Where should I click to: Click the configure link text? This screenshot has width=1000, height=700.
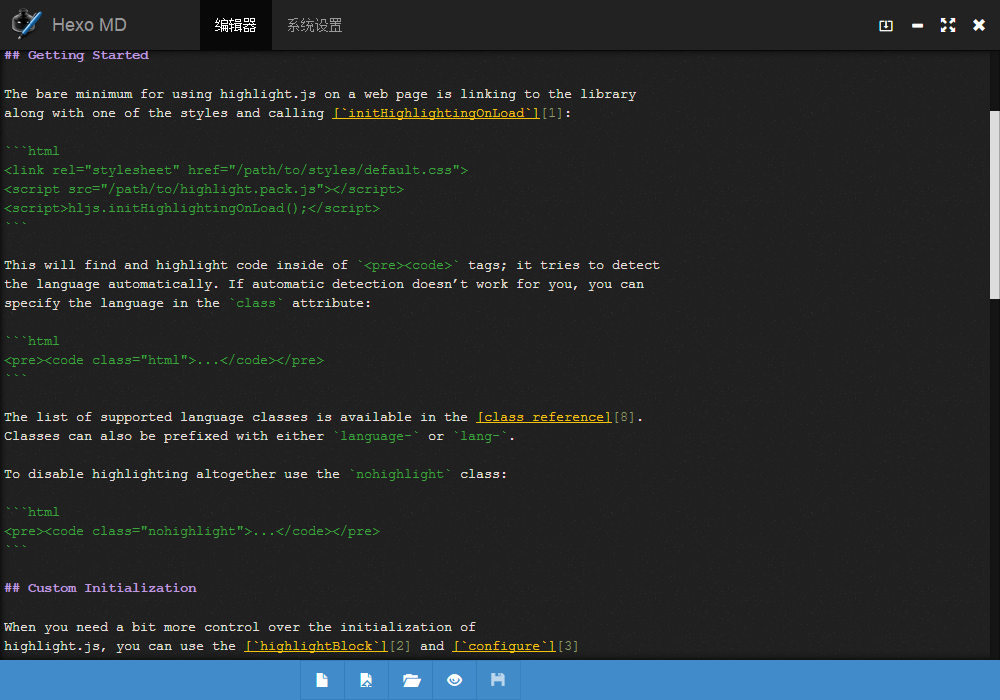pos(504,646)
